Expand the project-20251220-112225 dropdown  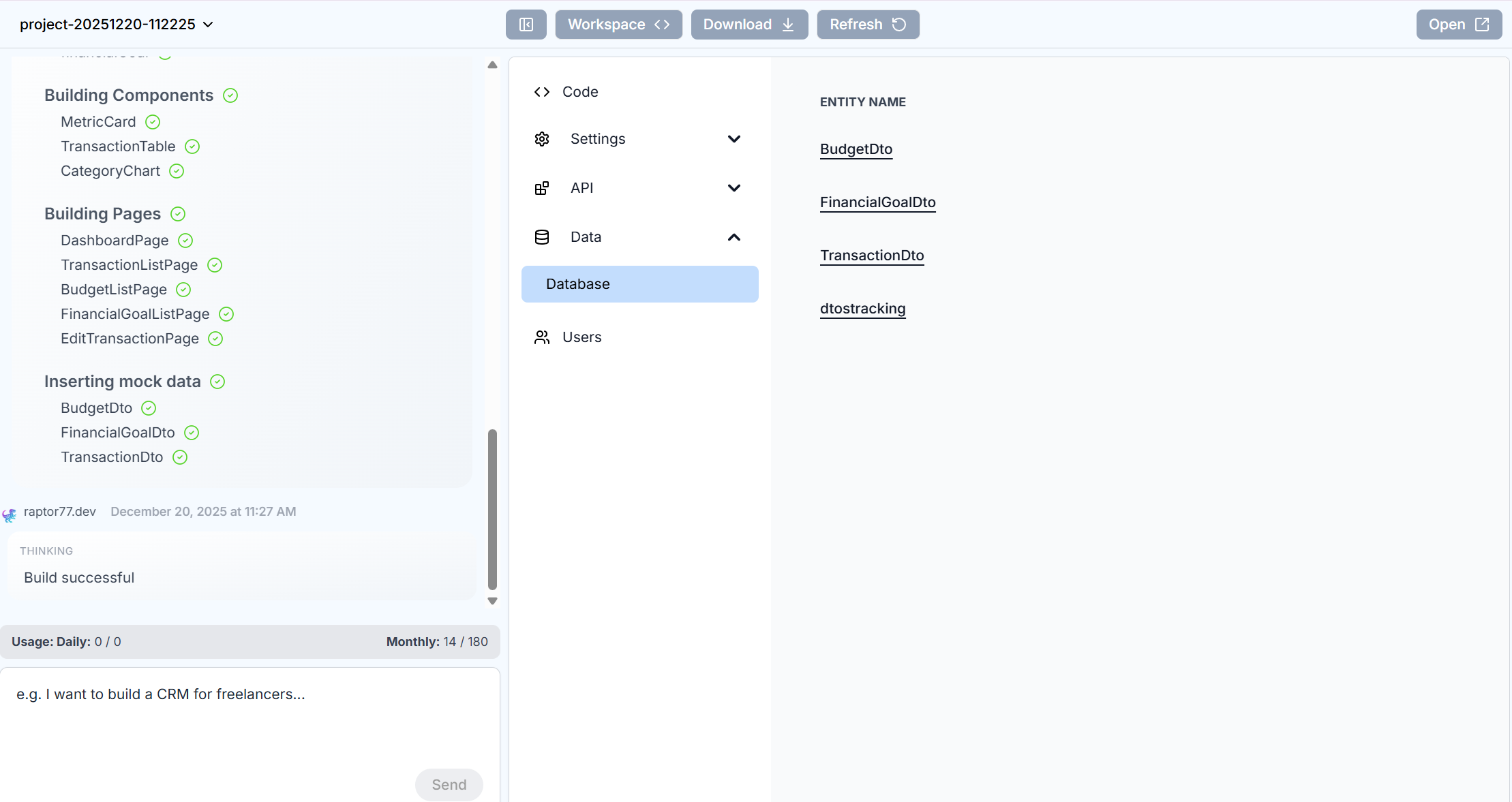208,24
